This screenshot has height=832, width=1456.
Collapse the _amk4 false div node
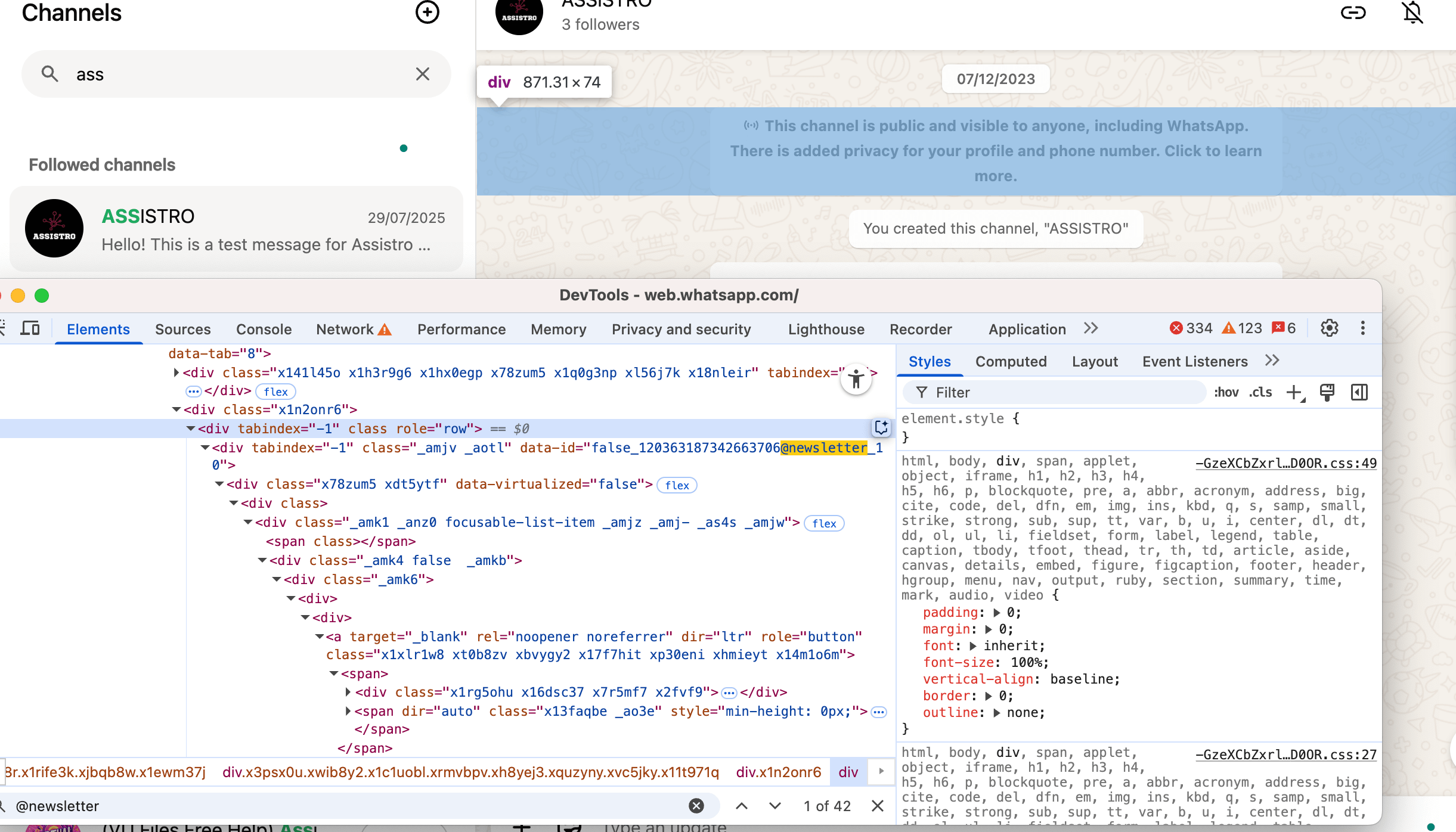[x=262, y=560]
